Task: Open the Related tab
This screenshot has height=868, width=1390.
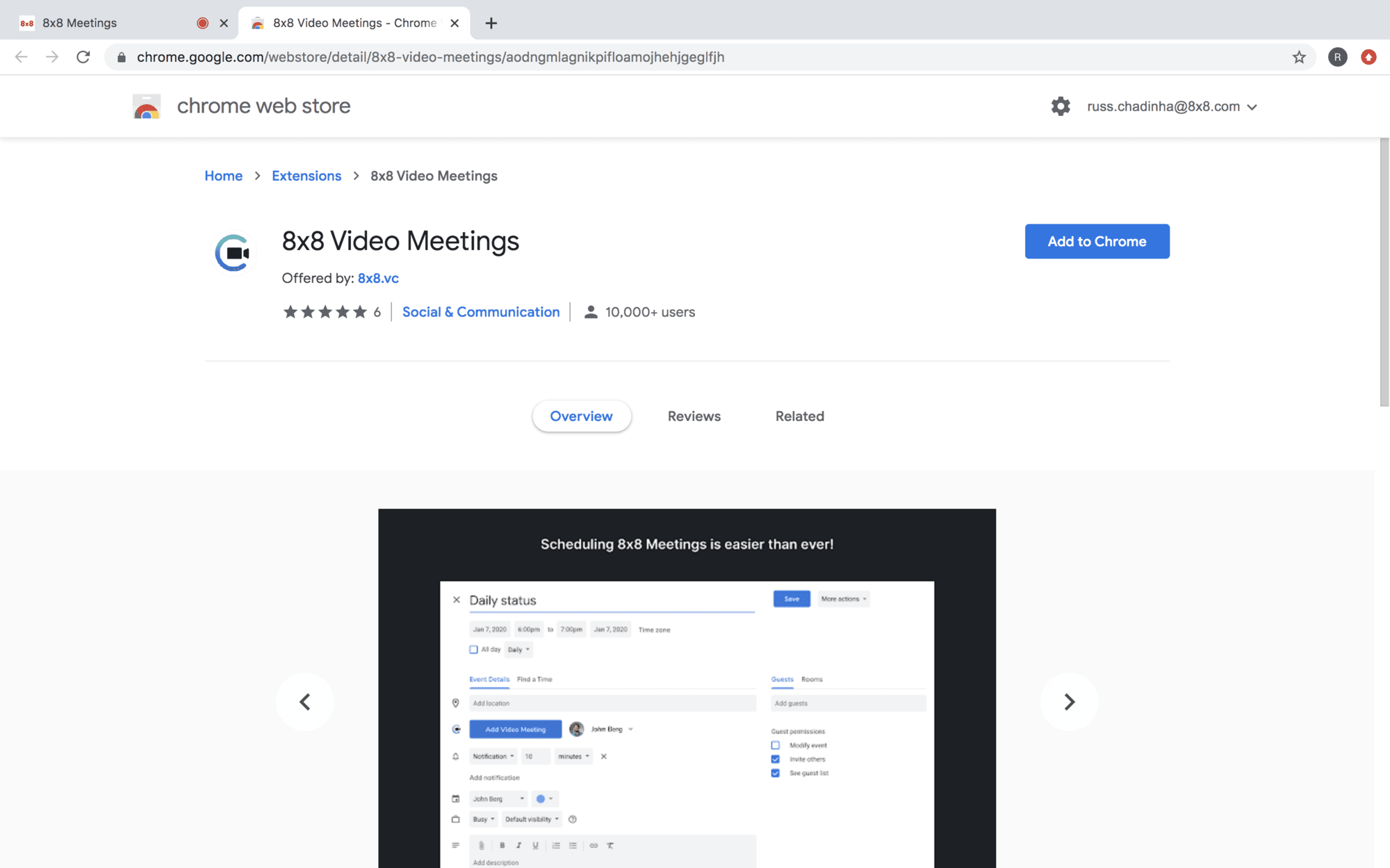Action: pos(800,416)
